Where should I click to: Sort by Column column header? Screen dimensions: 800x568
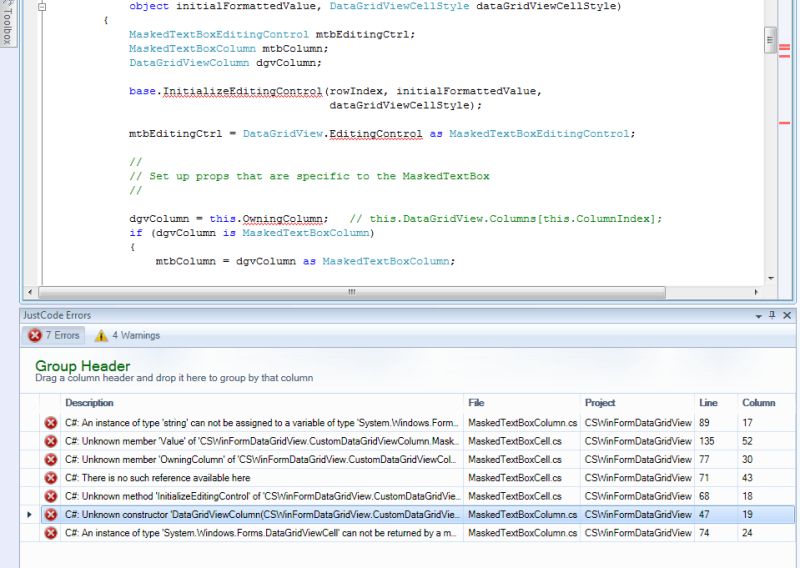click(766, 403)
